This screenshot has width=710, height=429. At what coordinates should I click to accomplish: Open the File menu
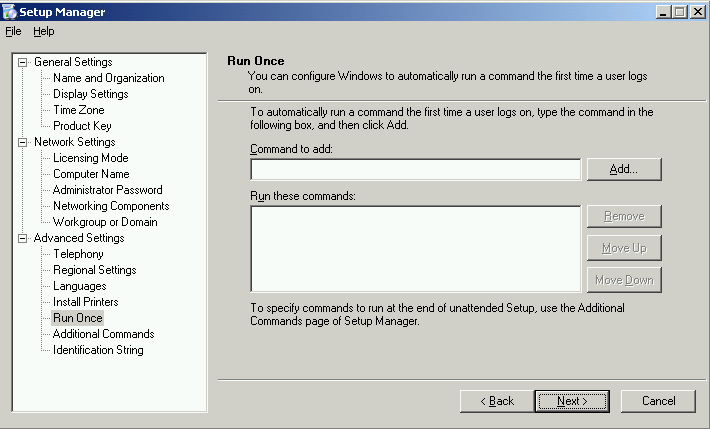pyautogui.click(x=13, y=31)
